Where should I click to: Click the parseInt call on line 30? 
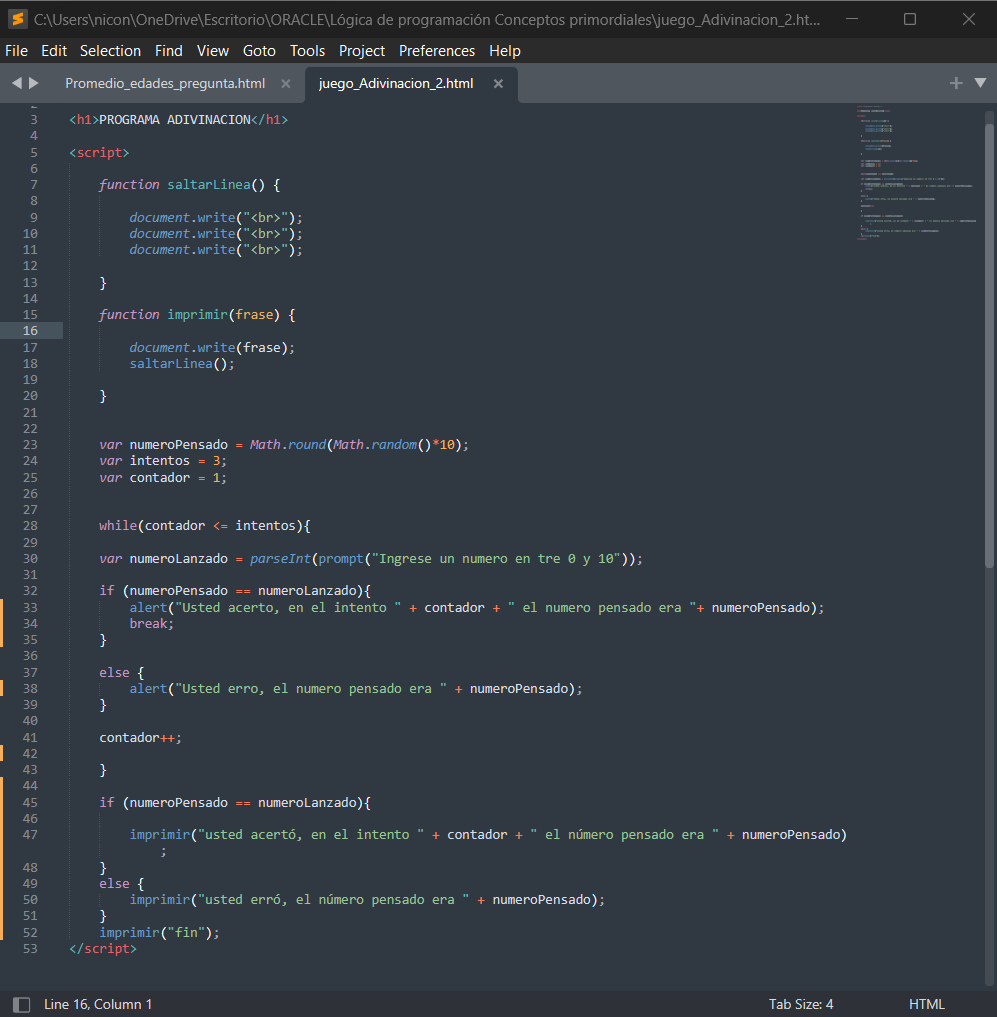[281, 559]
